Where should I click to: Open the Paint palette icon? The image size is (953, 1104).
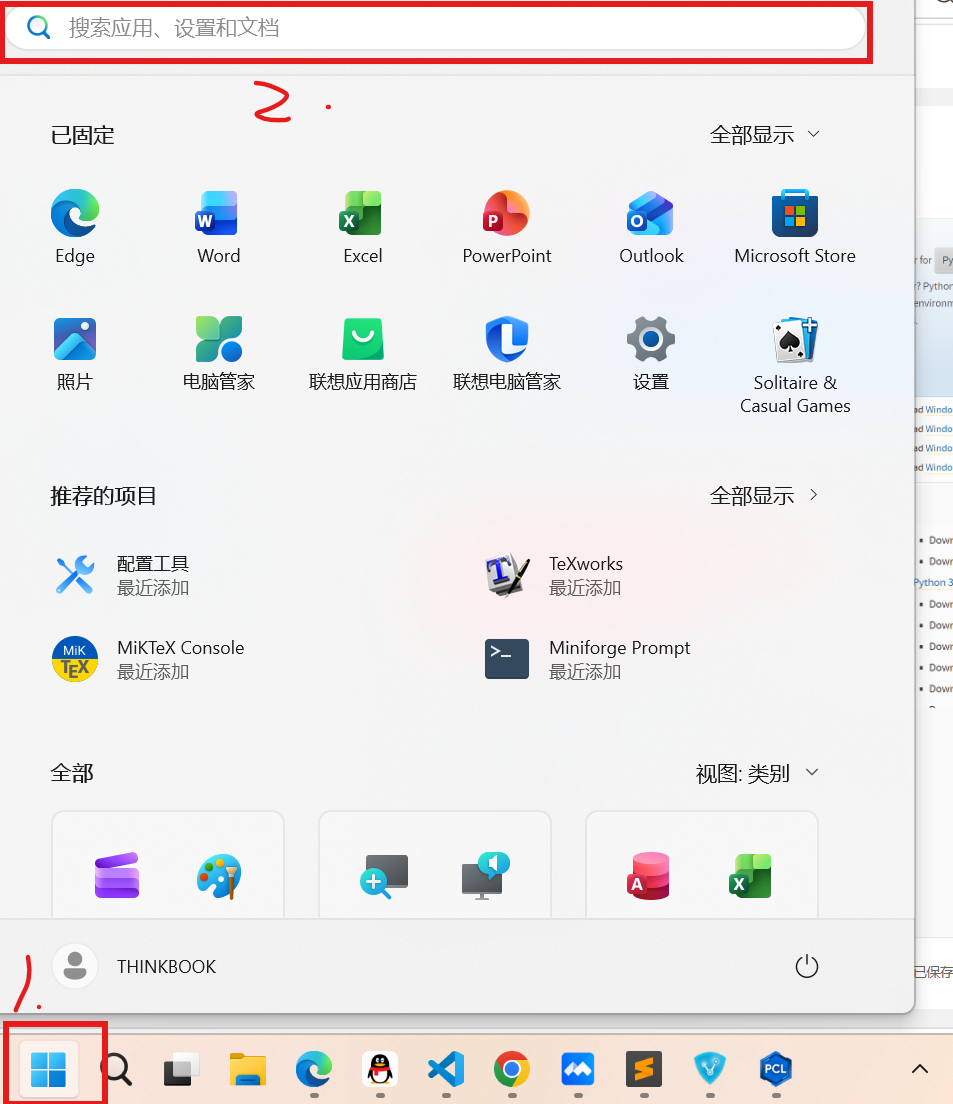(219, 876)
